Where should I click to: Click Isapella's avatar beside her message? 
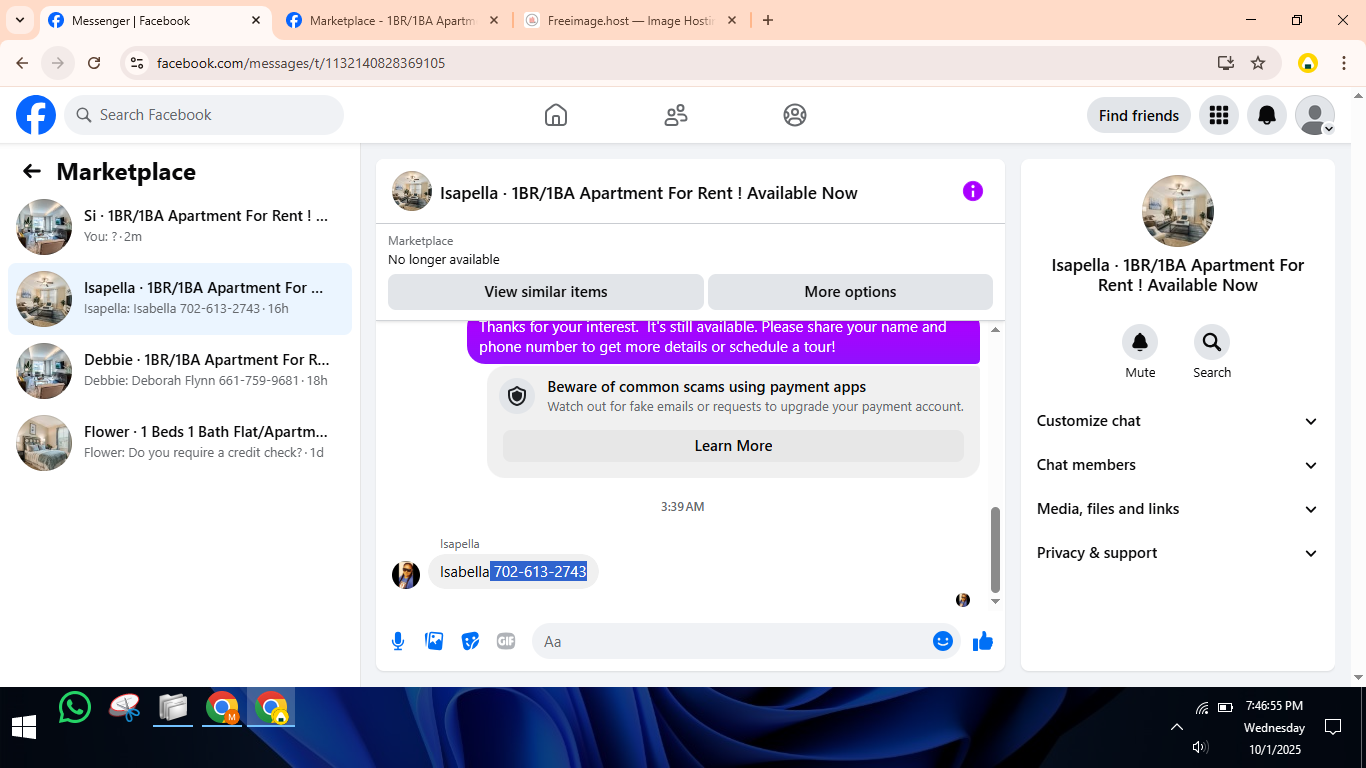406,574
